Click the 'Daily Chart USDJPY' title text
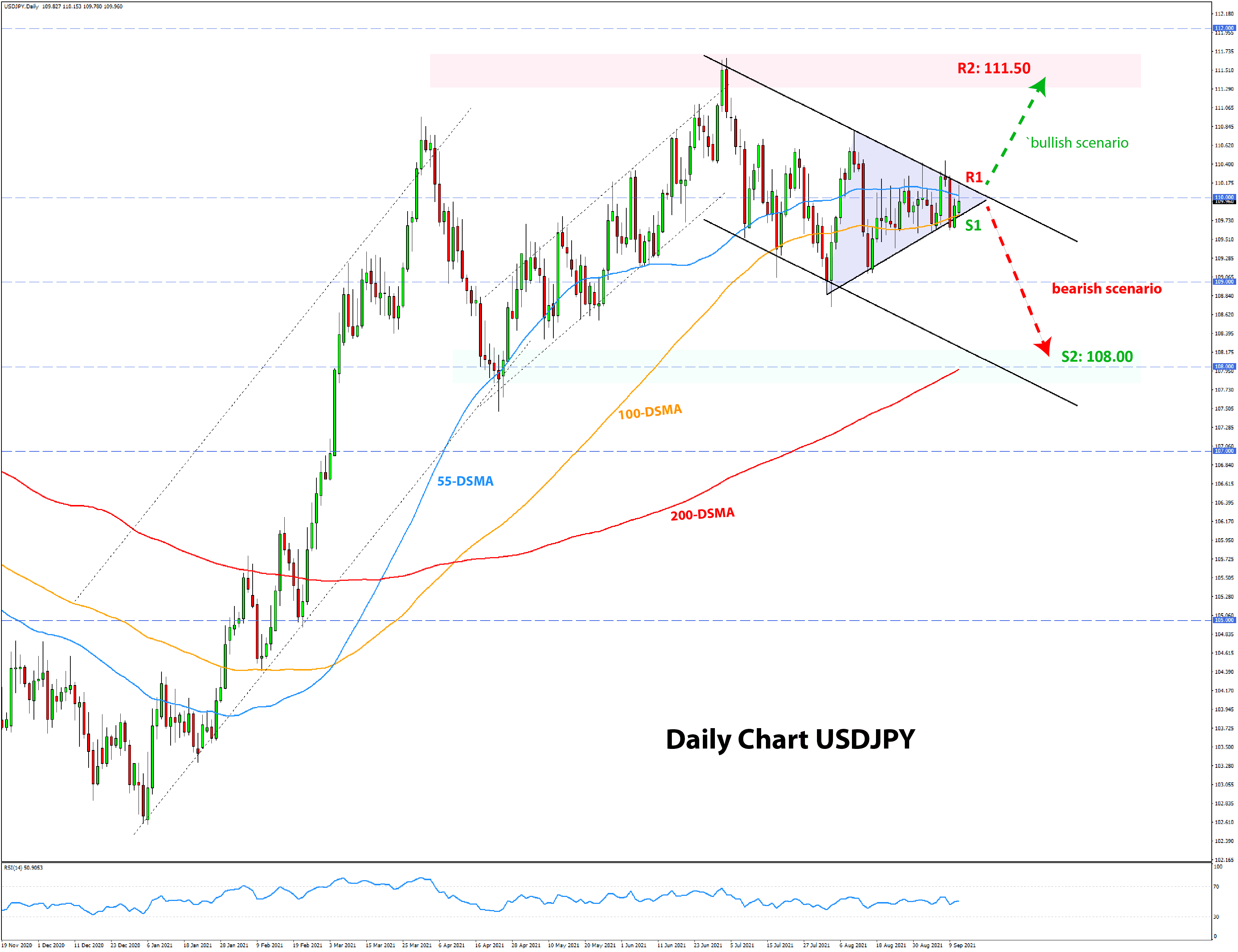Screen dimensions: 1238x952 790,739
